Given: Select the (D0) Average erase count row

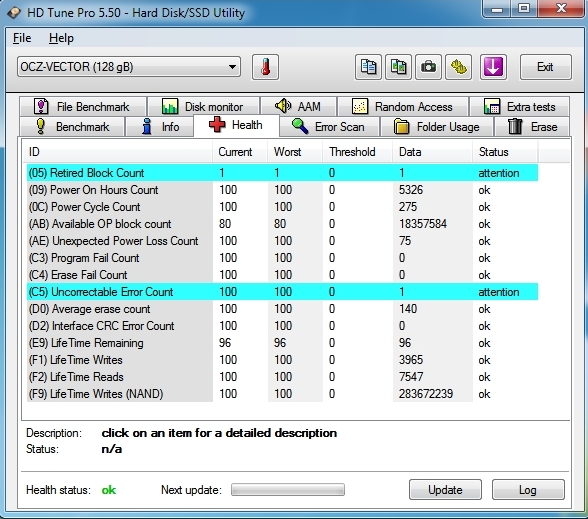Looking at the screenshot, I should (x=282, y=309).
